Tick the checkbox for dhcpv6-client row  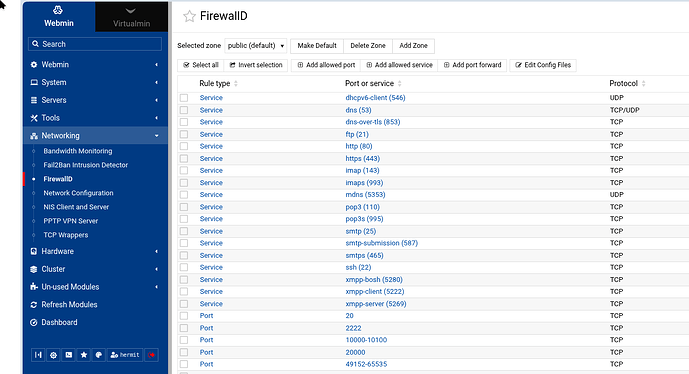tap(184, 98)
